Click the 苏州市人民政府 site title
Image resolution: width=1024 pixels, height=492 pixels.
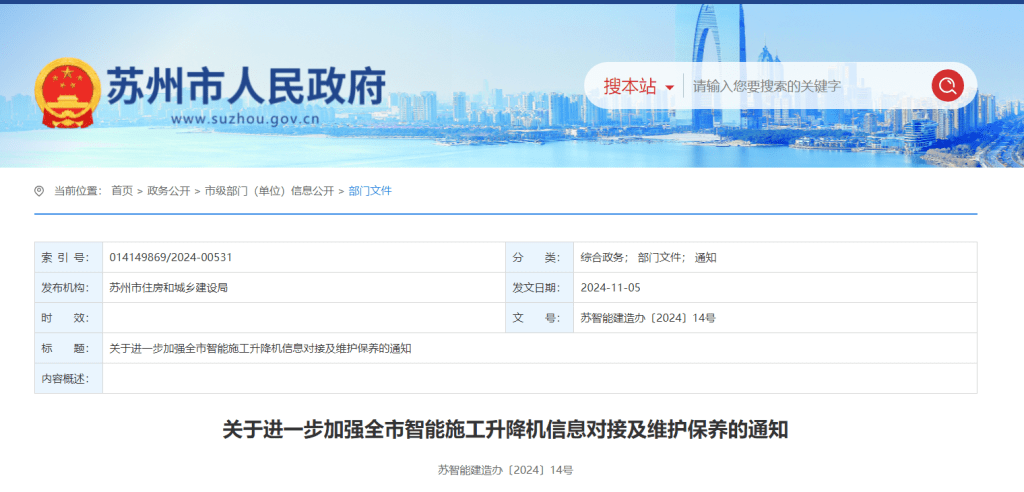pyautogui.click(x=245, y=87)
